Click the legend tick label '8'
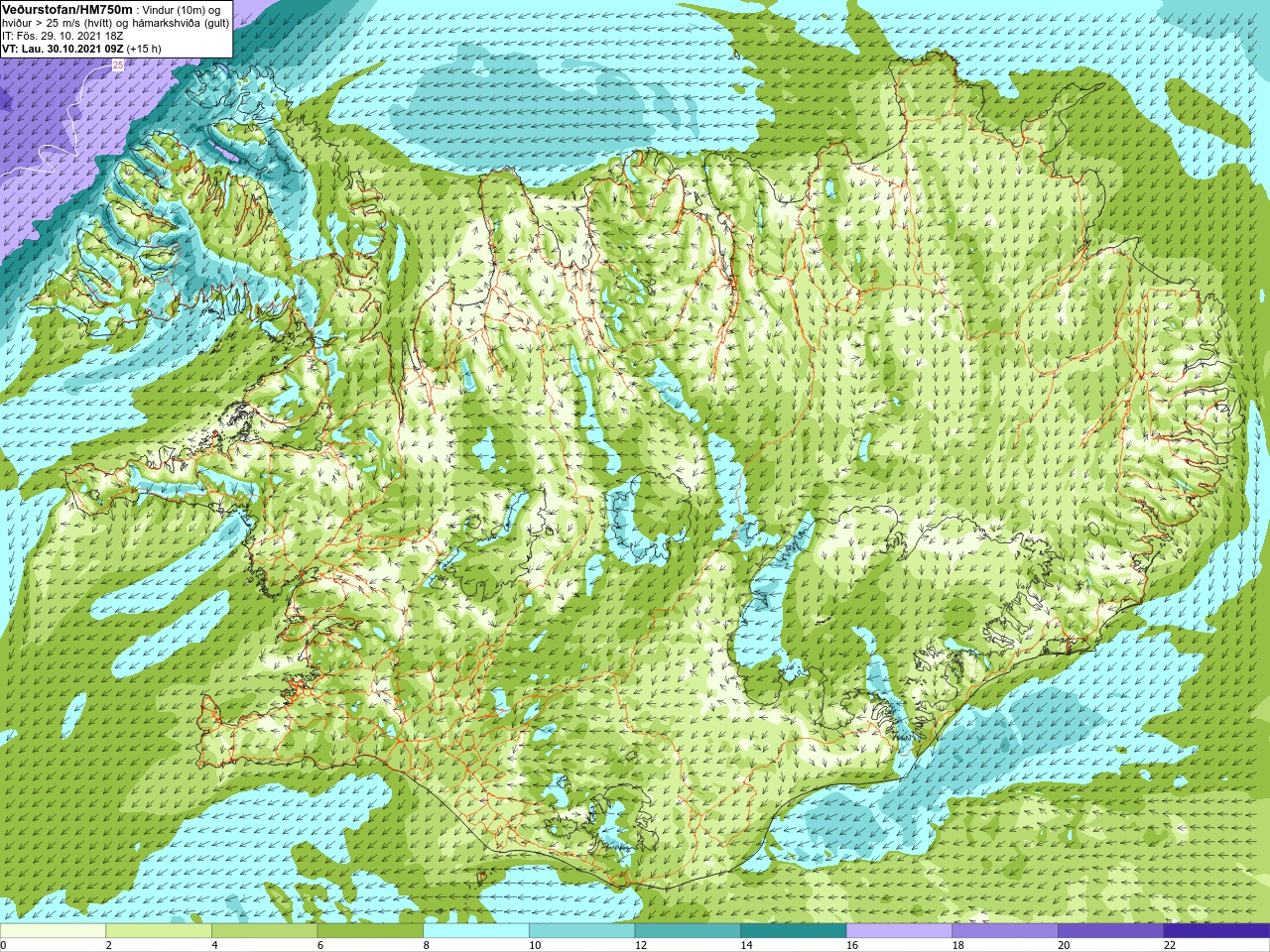Image resolution: width=1270 pixels, height=952 pixels. [x=427, y=945]
